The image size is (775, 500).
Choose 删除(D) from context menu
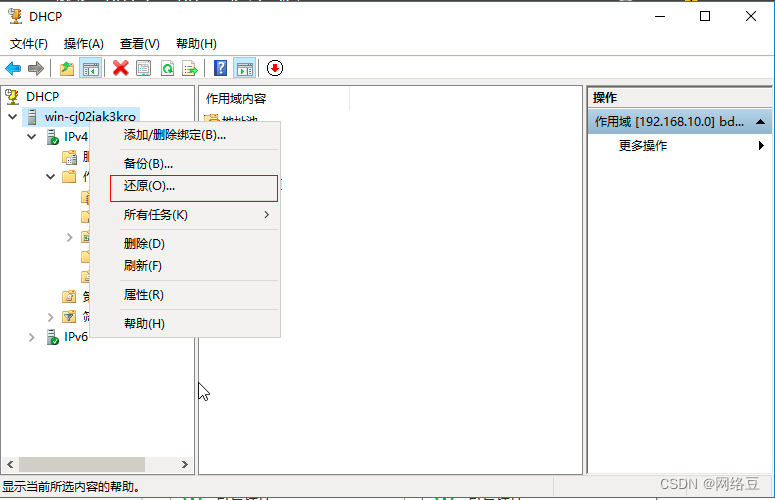tap(185, 244)
